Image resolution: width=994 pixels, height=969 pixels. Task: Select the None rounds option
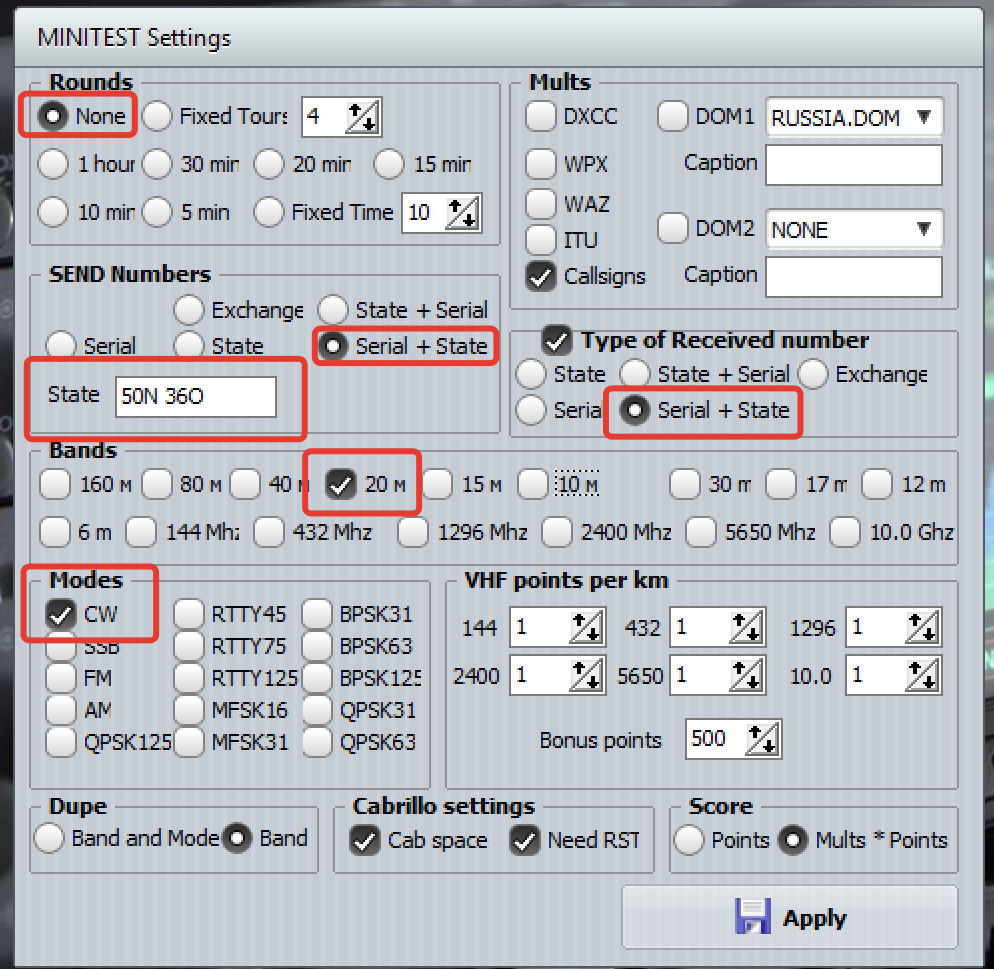point(53,116)
